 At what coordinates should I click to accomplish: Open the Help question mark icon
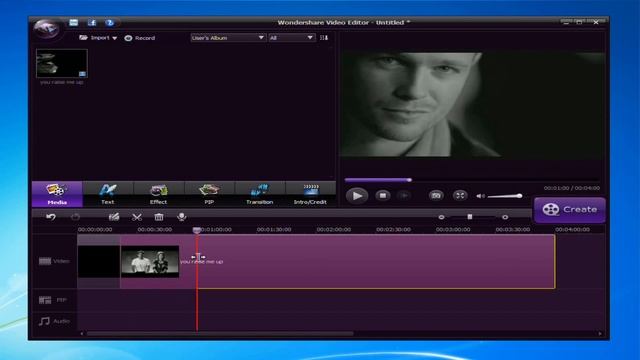pyautogui.click(x=109, y=22)
